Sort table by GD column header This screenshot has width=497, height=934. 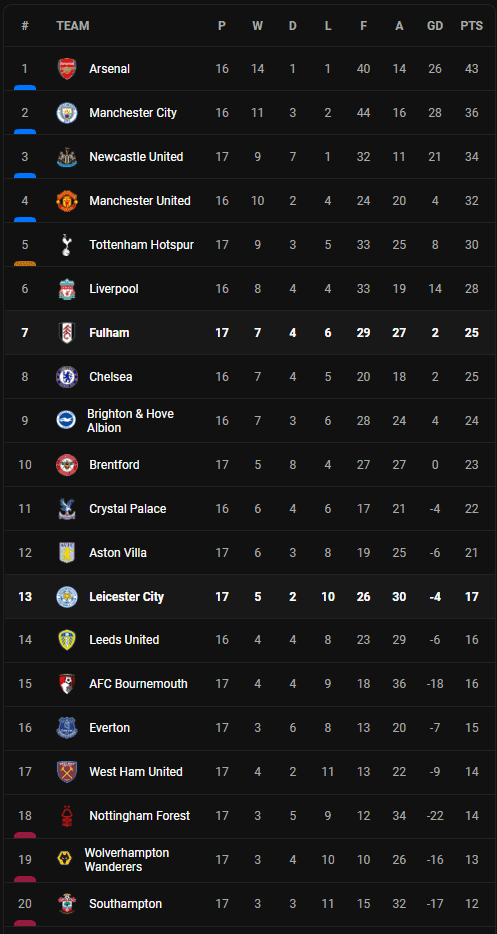(435, 26)
